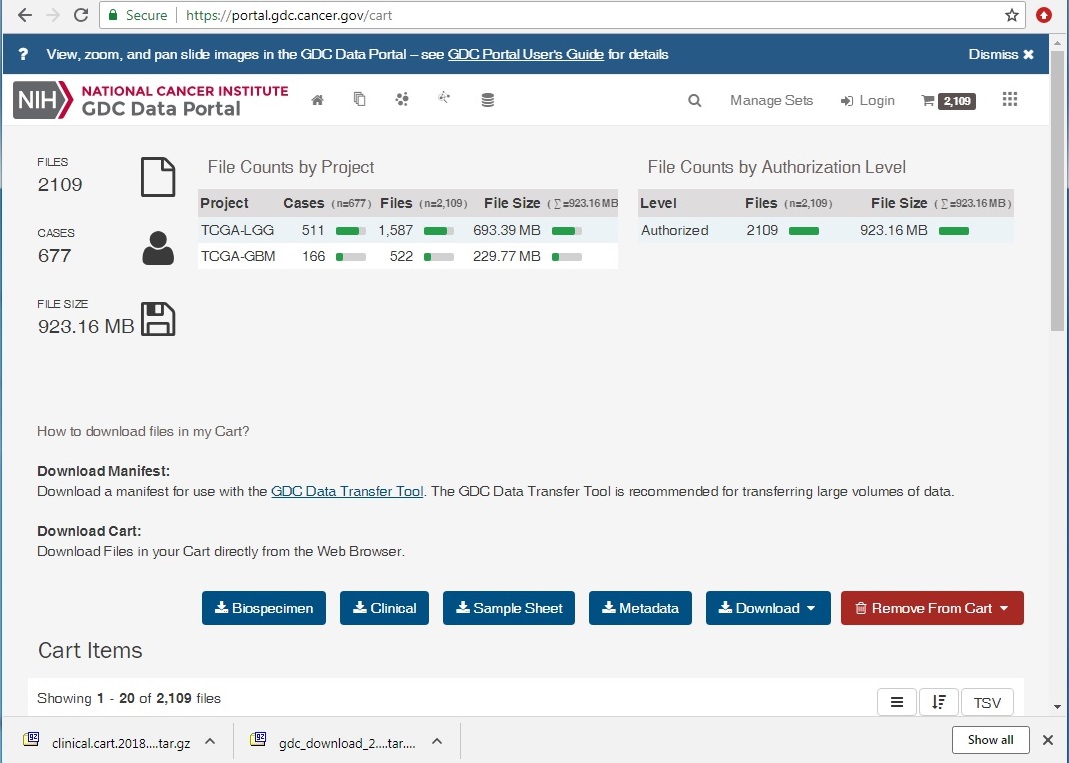
Task: Open the GDC Portal User's Guide link
Action: 526,55
